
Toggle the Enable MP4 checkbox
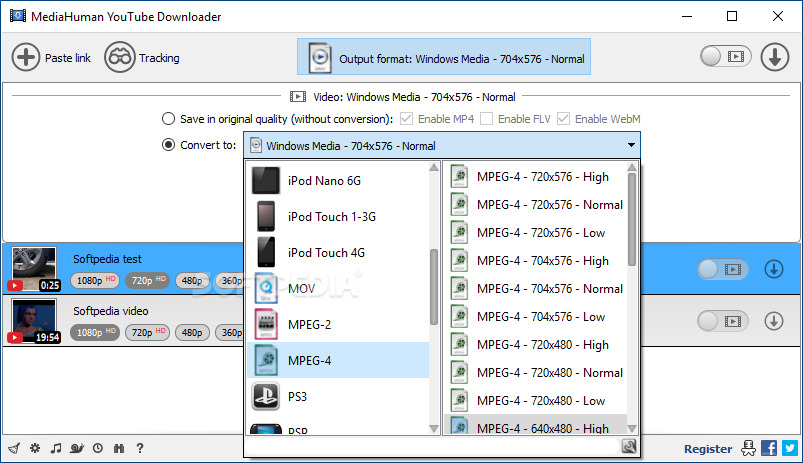pyautogui.click(x=407, y=119)
